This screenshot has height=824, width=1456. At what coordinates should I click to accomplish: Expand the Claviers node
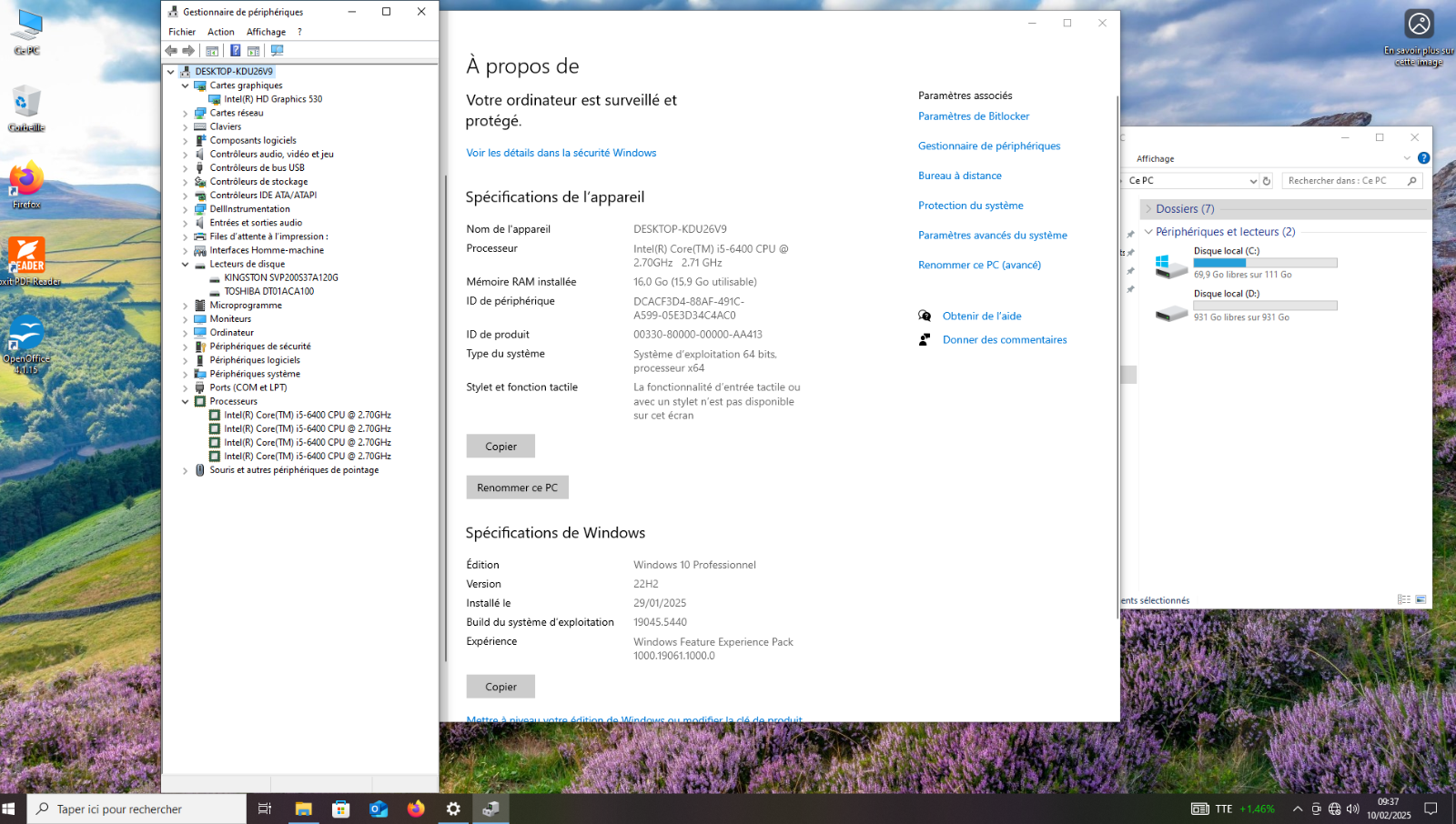click(x=186, y=127)
